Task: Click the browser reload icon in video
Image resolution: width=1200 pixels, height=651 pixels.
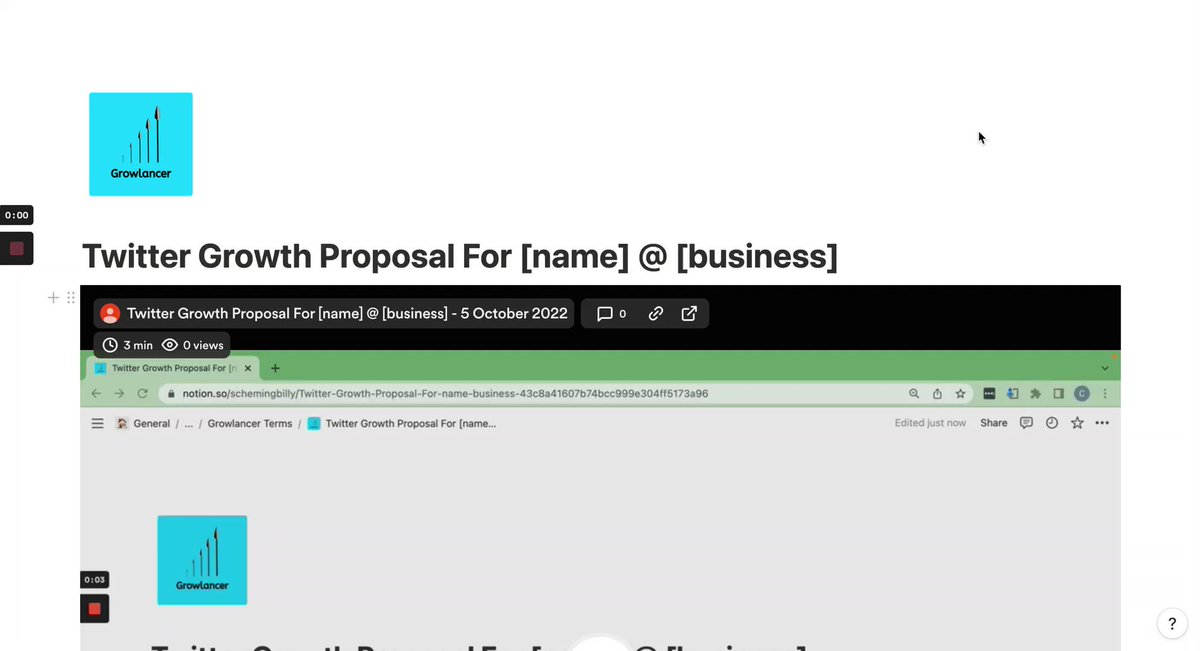Action: click(143, 394)
